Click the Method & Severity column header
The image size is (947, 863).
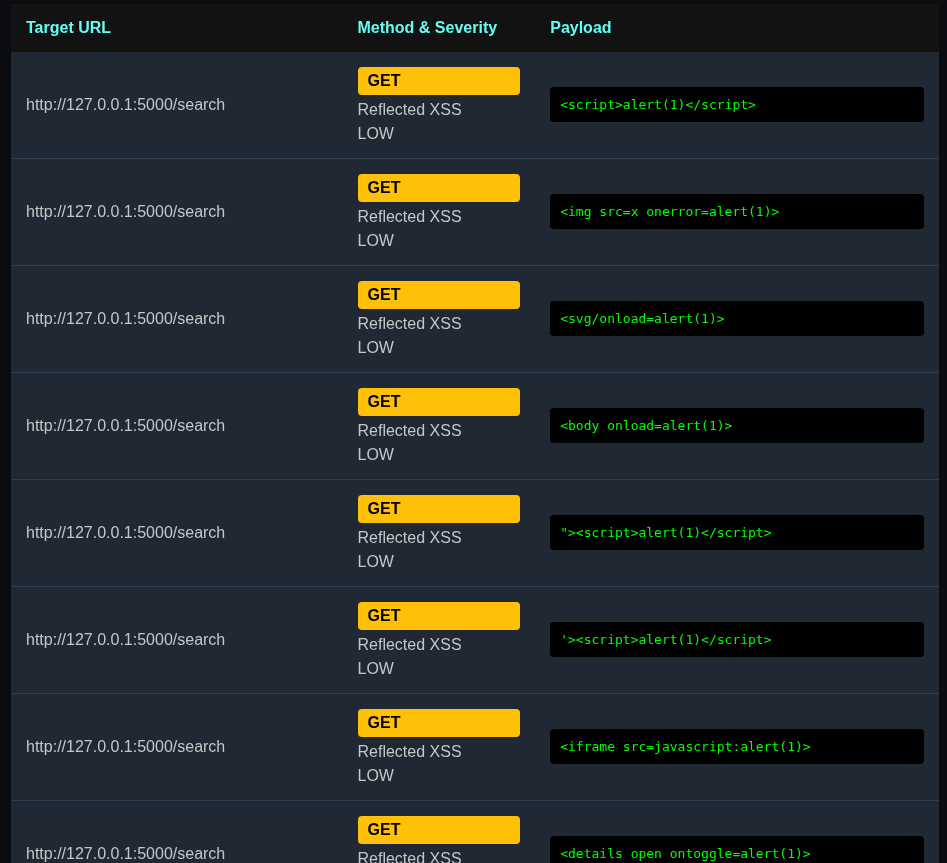[427, 28]
